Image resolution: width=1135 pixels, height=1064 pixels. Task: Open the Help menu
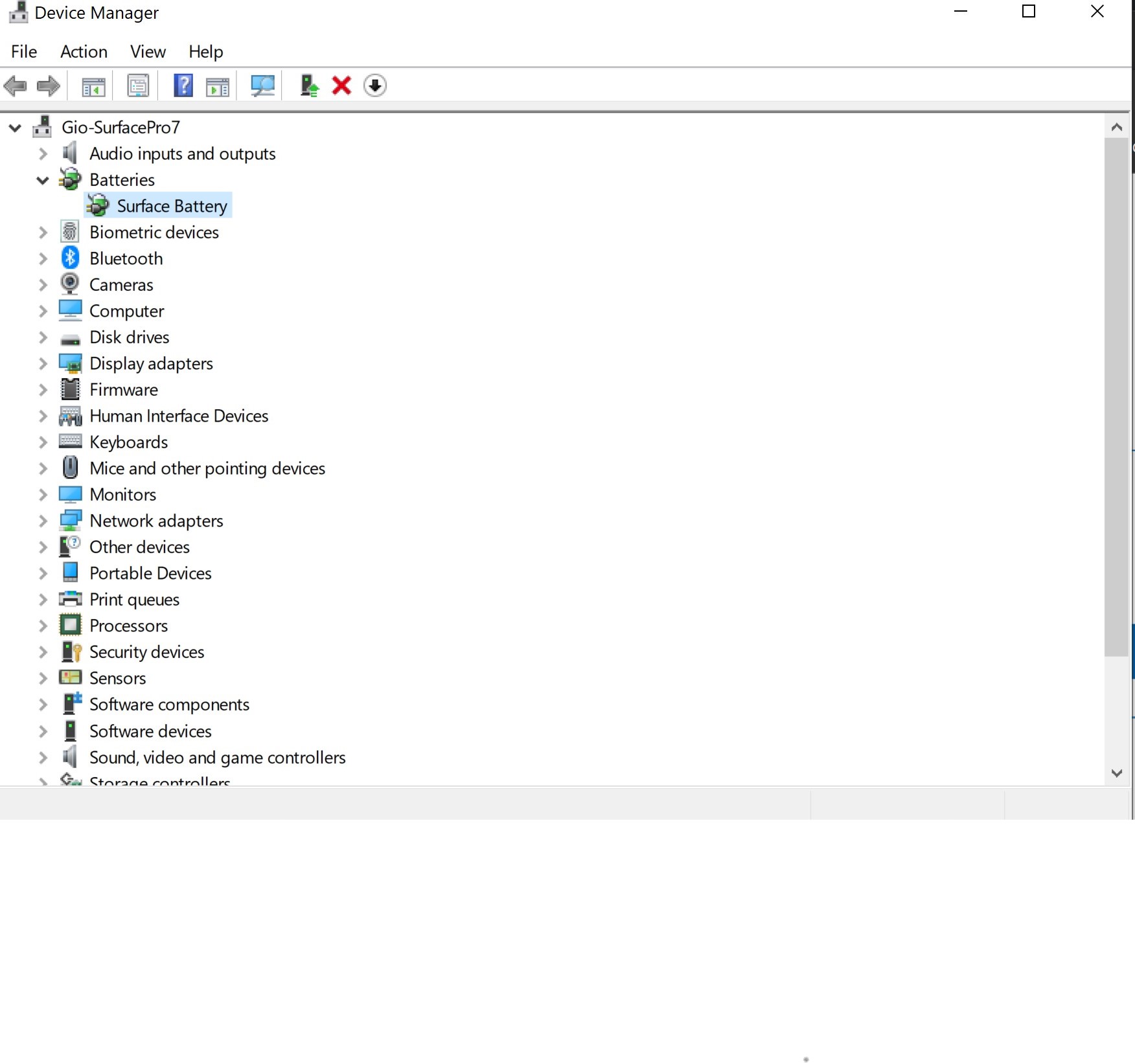(206, 51)
